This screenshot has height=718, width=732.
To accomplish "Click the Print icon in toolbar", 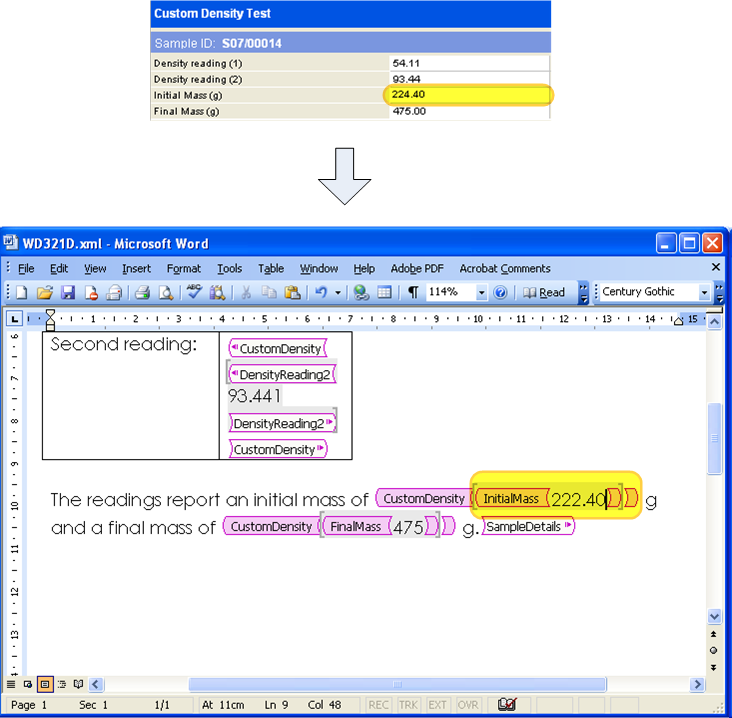I will tap(142, 292).
